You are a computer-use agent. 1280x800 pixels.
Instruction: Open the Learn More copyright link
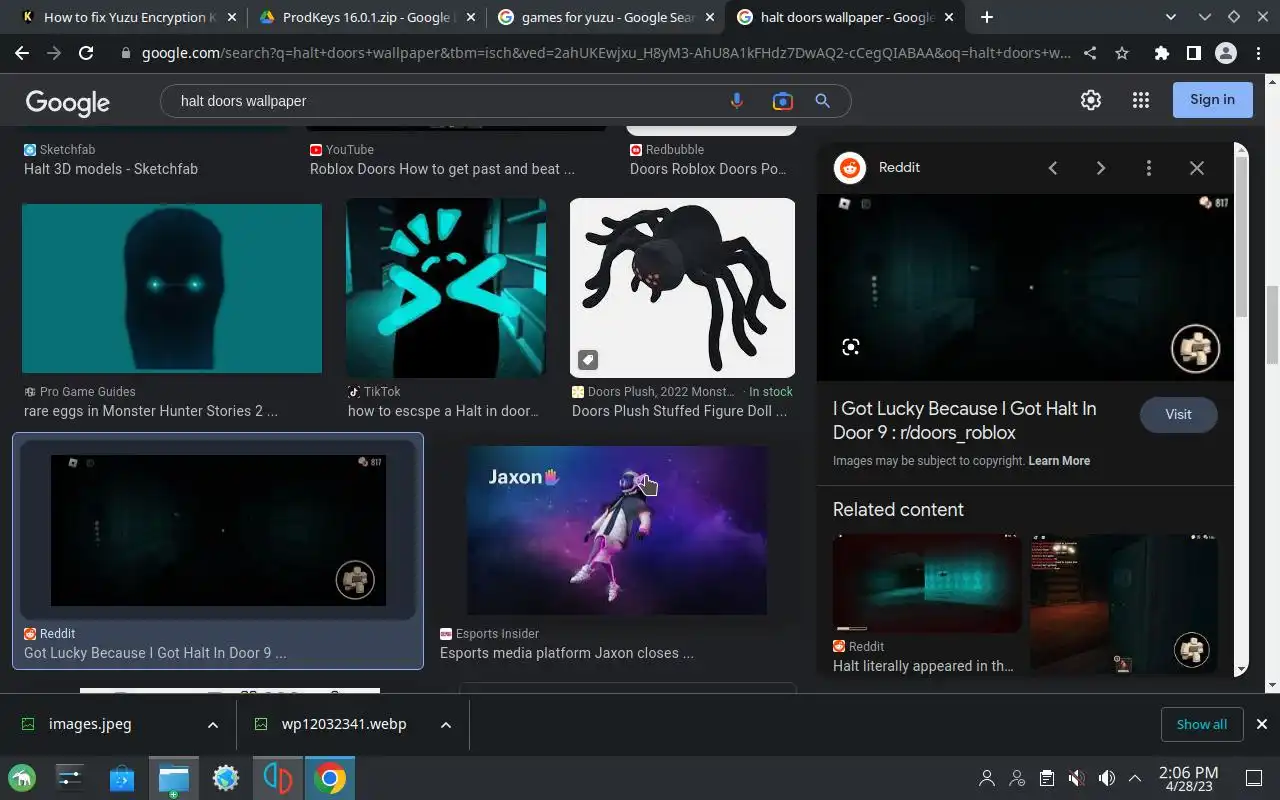1059,461
